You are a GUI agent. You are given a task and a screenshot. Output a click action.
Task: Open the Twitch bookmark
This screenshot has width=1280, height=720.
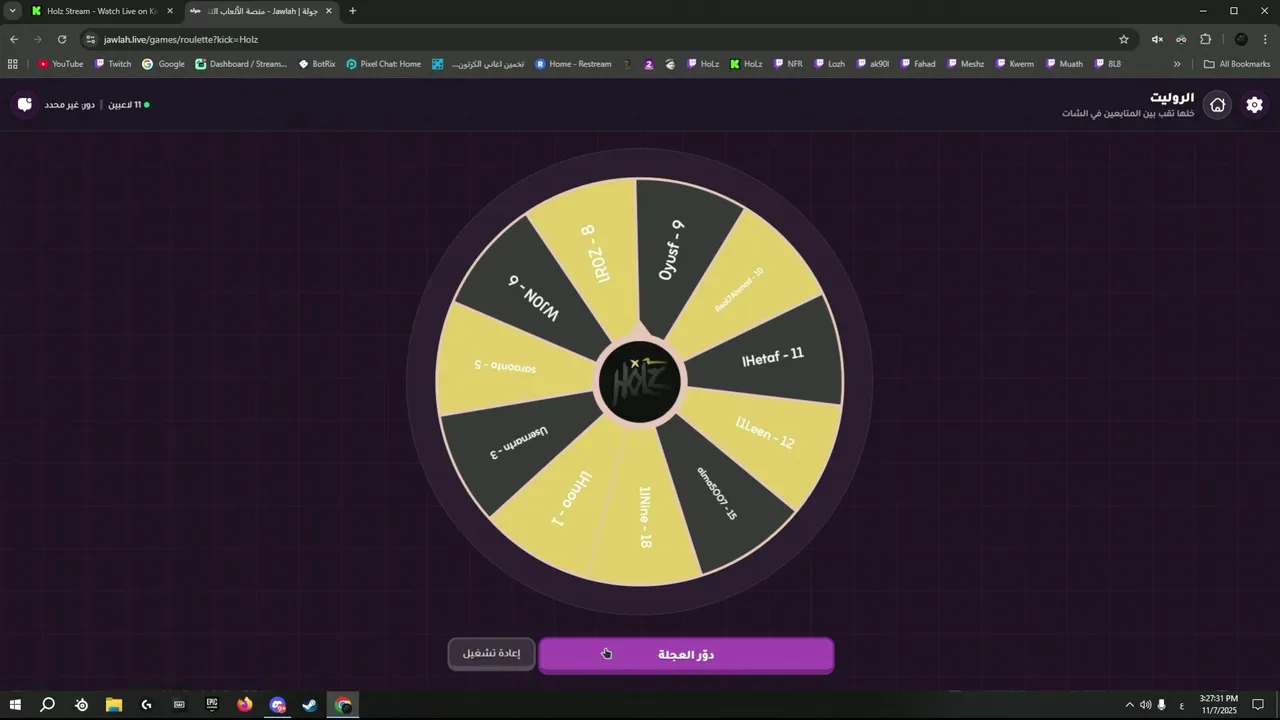[113, 64]
